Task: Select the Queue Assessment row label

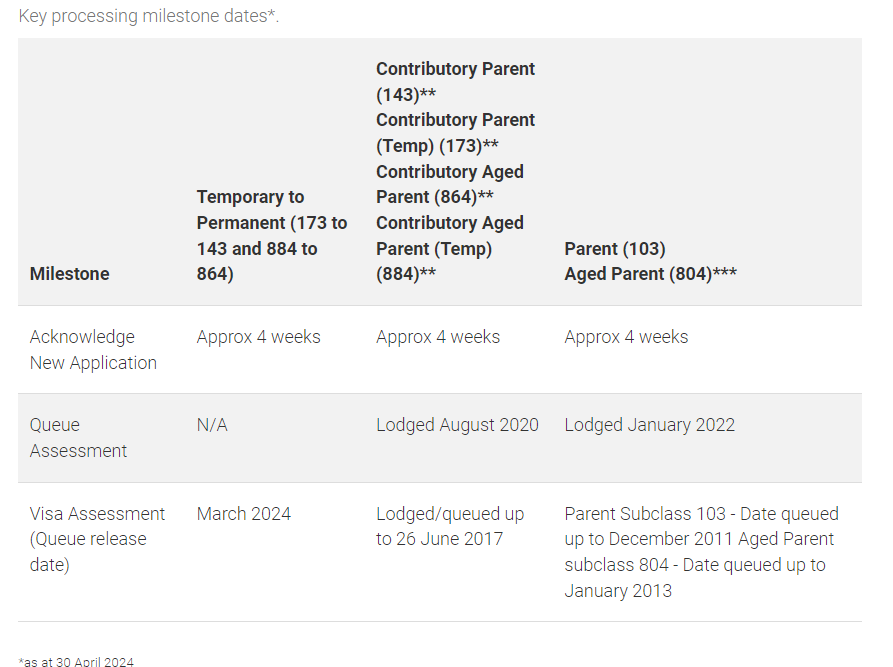Action: [x=78, y=438]
